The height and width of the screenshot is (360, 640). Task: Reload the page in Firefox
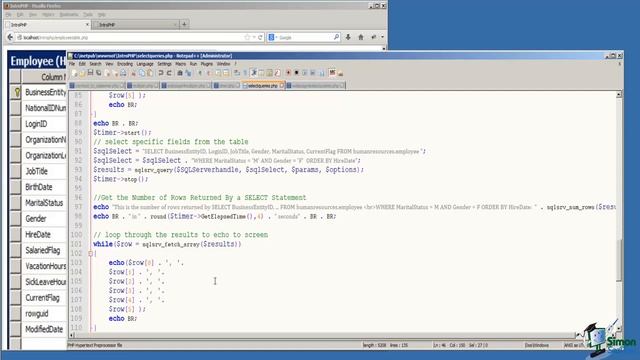pyautogui.click(x=260, y=37)
